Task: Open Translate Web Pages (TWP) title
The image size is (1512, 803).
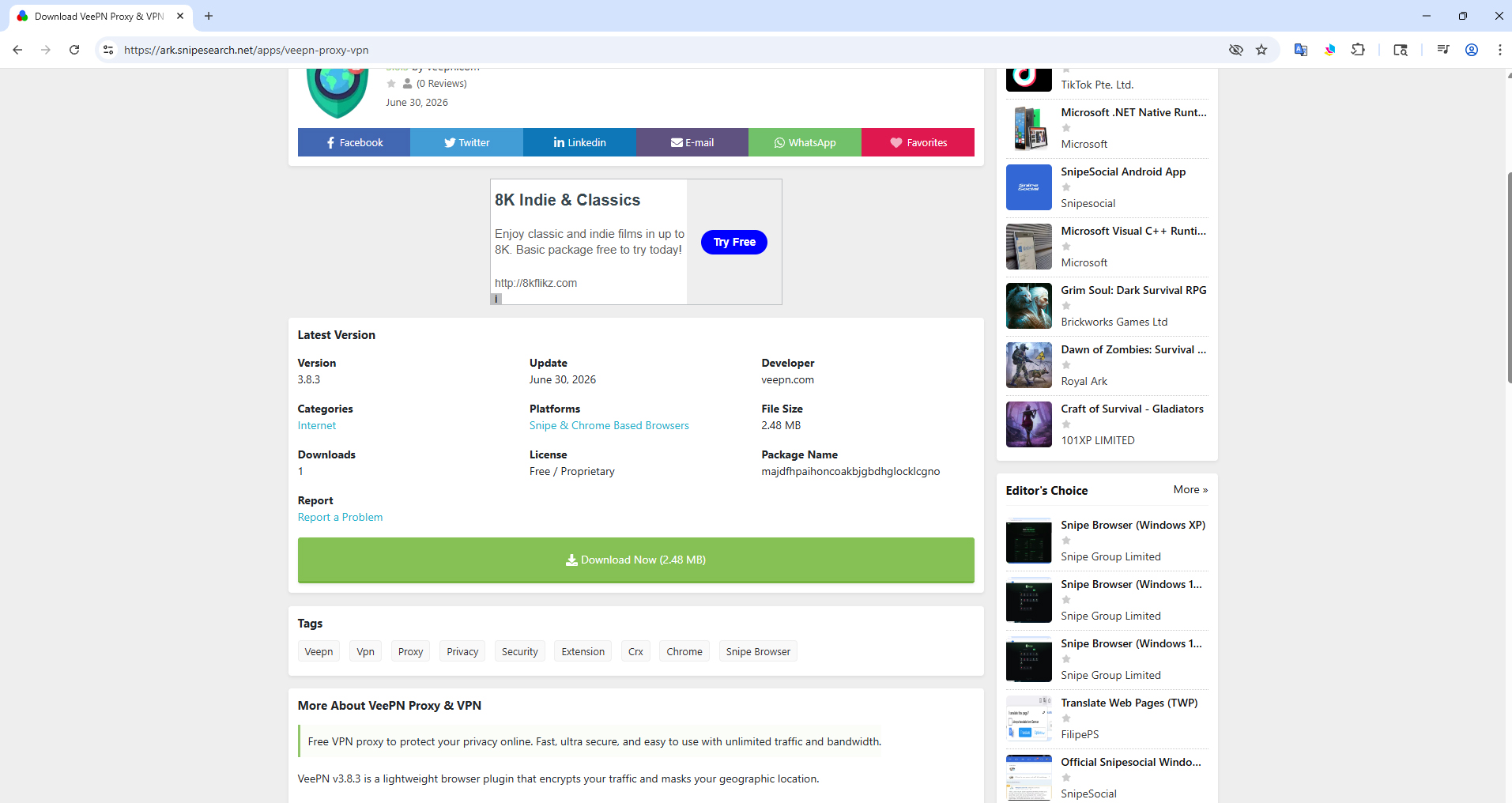Action: tap(1129, 703)
